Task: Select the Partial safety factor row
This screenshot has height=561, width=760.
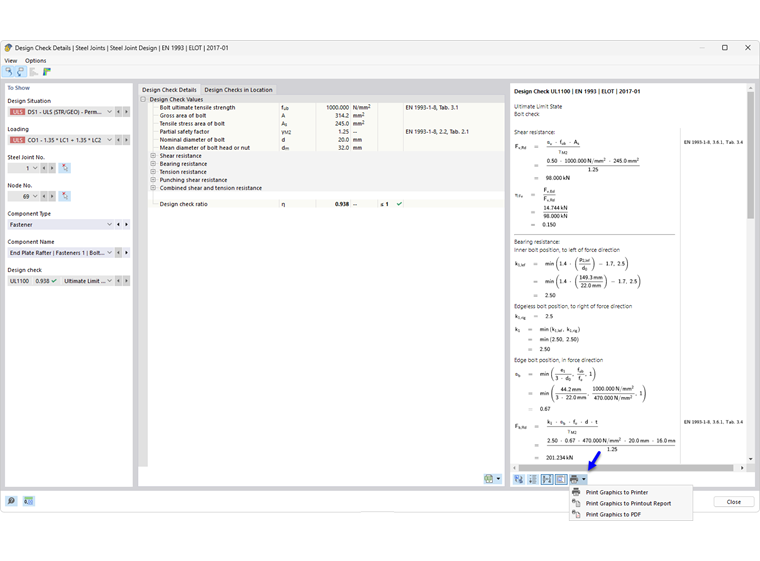Action: (326, 131)
